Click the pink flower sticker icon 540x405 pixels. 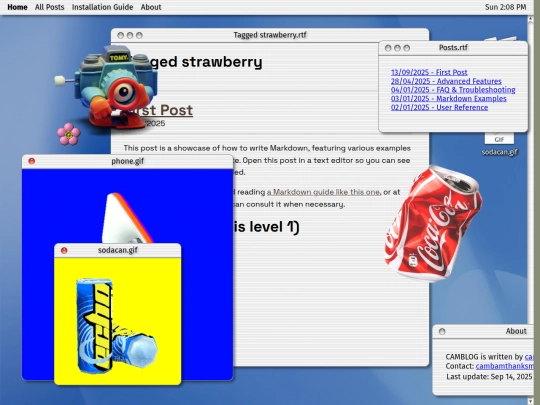tap(69, 134)
